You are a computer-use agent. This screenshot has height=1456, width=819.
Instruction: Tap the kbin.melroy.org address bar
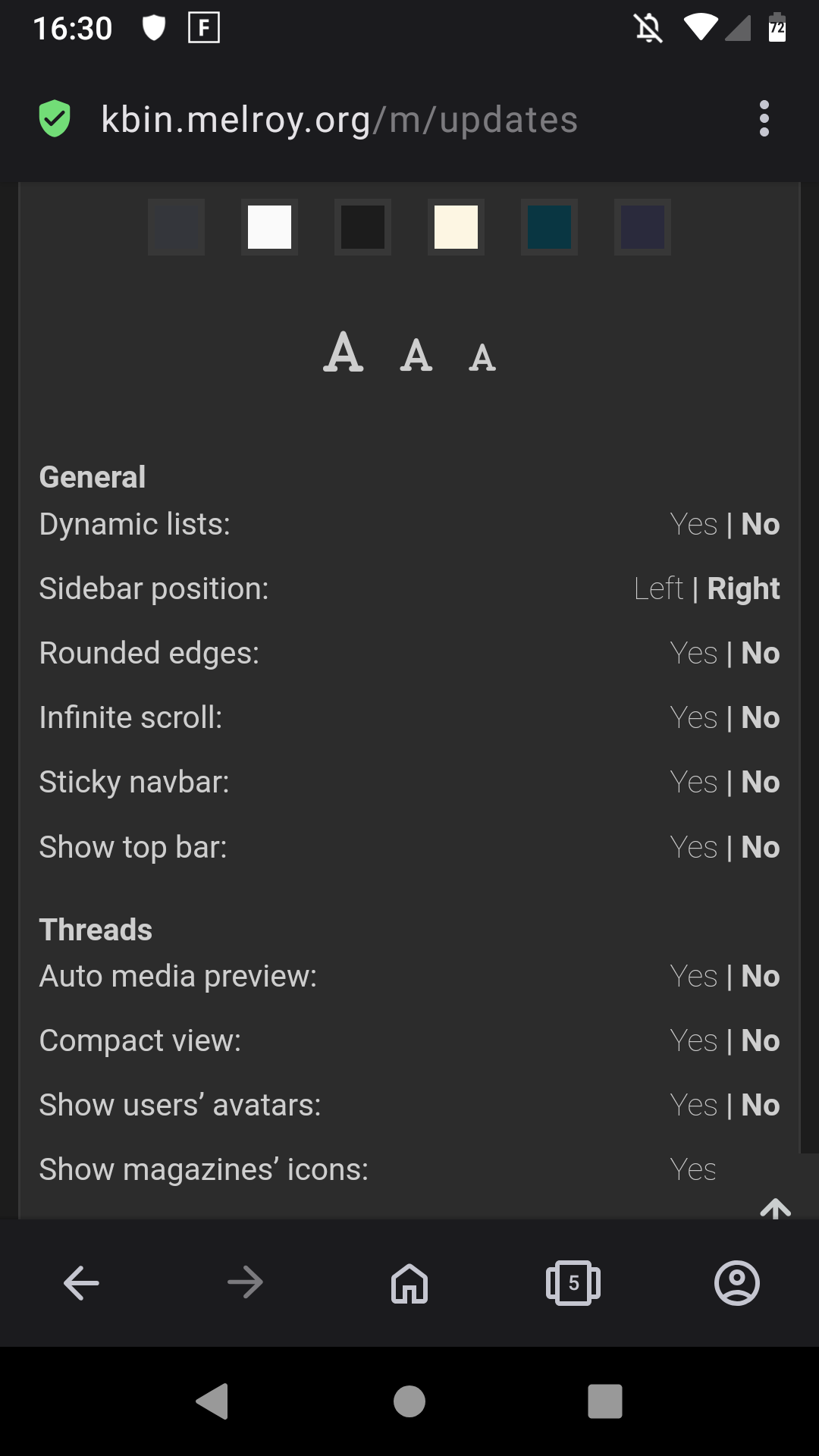[x=340, y=120]
